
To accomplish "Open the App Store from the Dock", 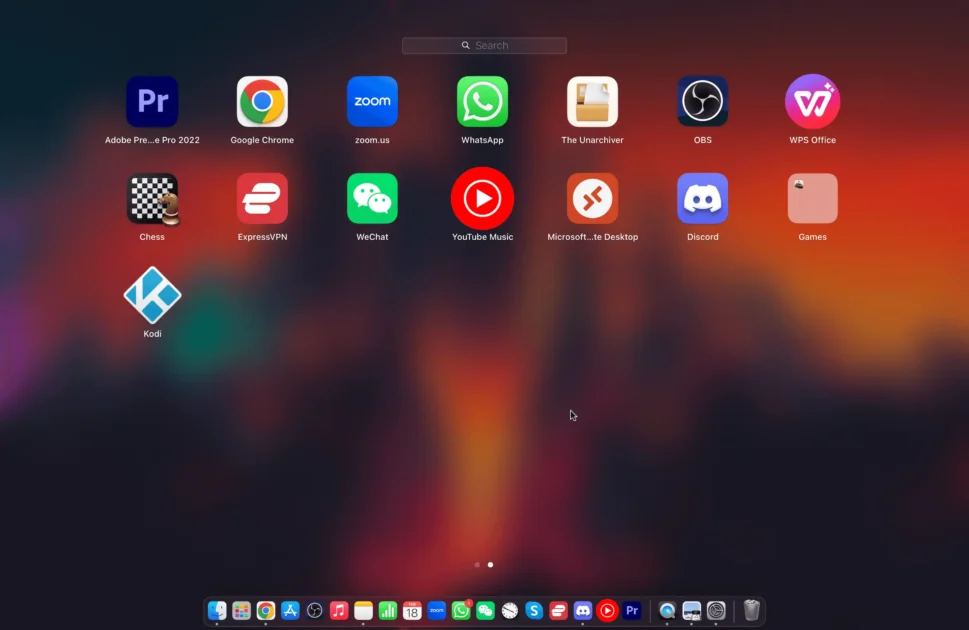I will (x=289, y=610).
